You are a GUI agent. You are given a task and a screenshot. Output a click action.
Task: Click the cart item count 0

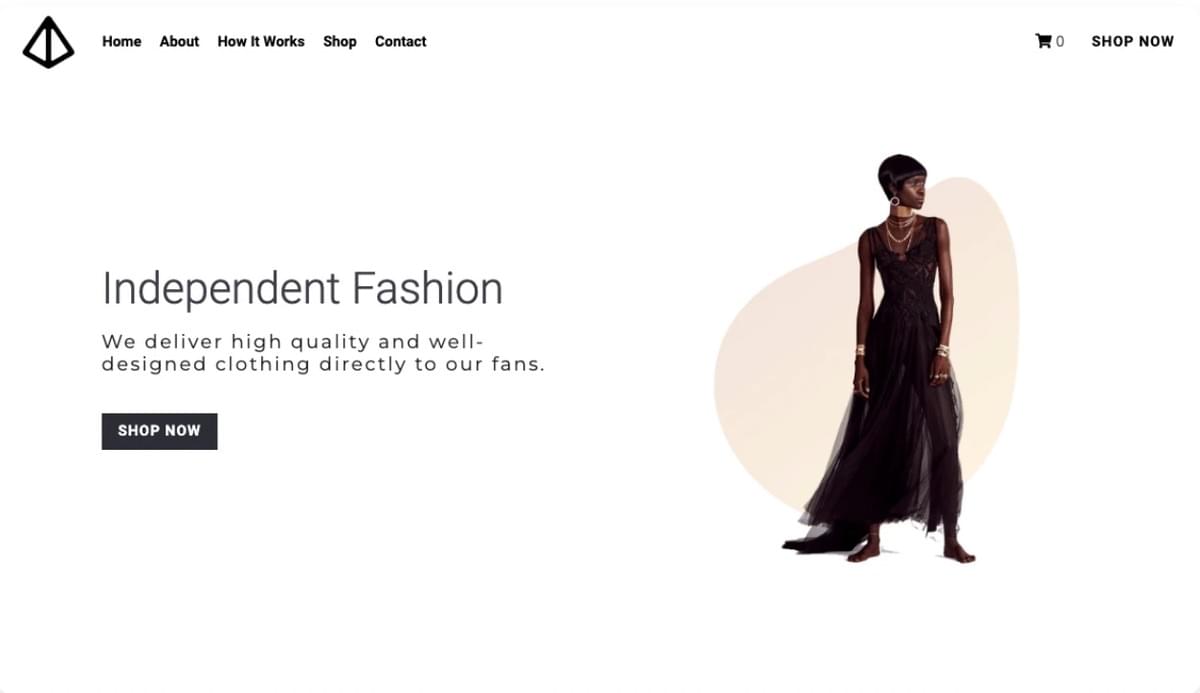pos(1060,41)
